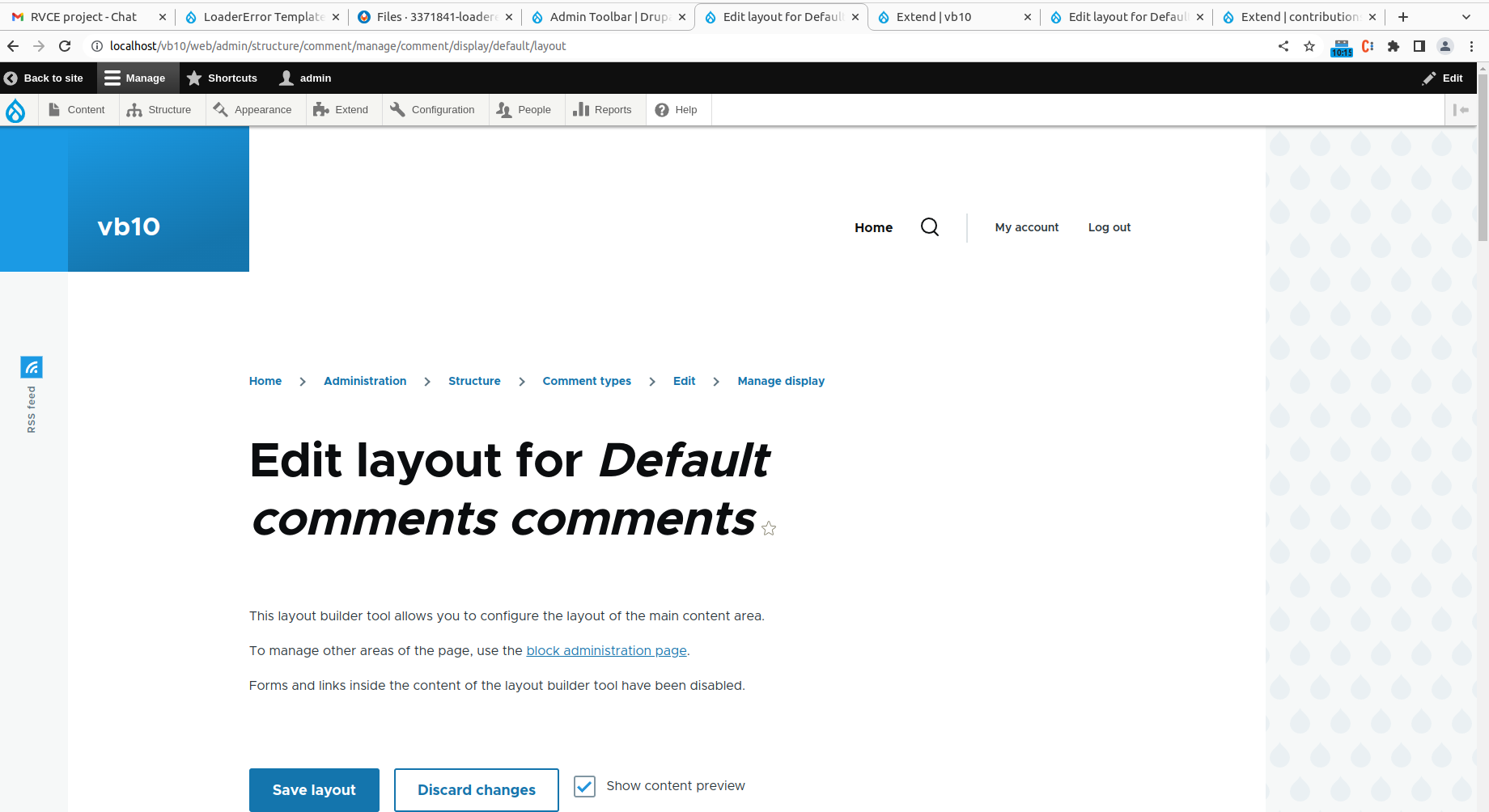The width and height of the screenshot is (1489, 812).
Task: Open Chrome's three-dot menu
Action: pos(1472,46)
